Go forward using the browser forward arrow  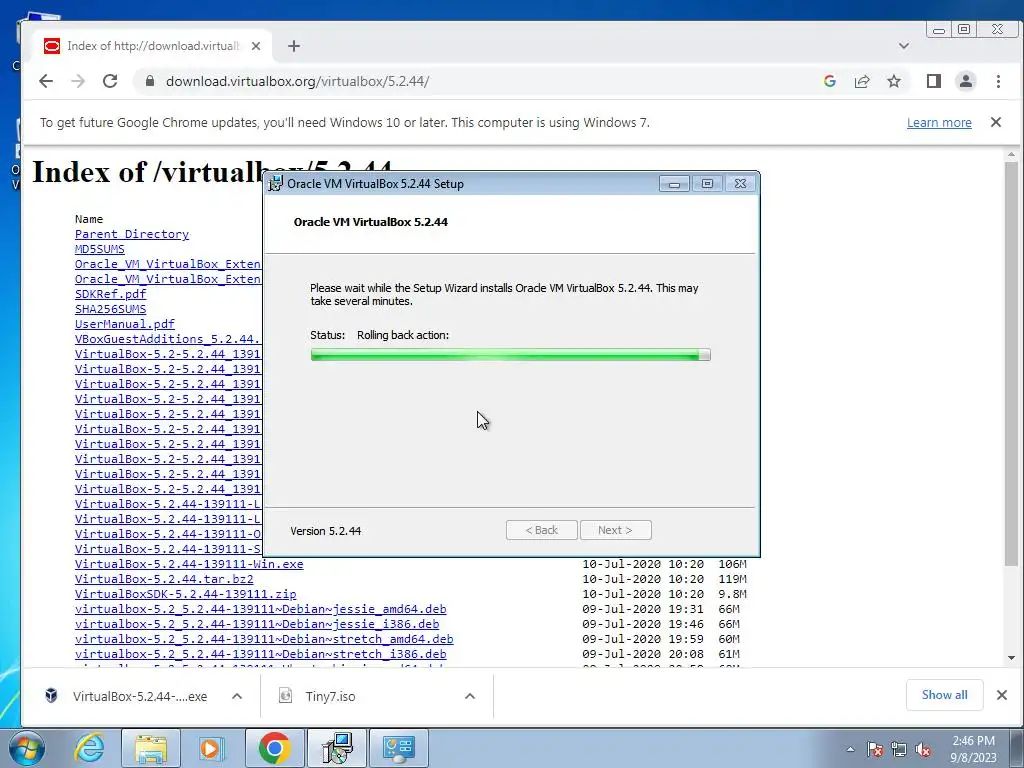coord(78,81)
